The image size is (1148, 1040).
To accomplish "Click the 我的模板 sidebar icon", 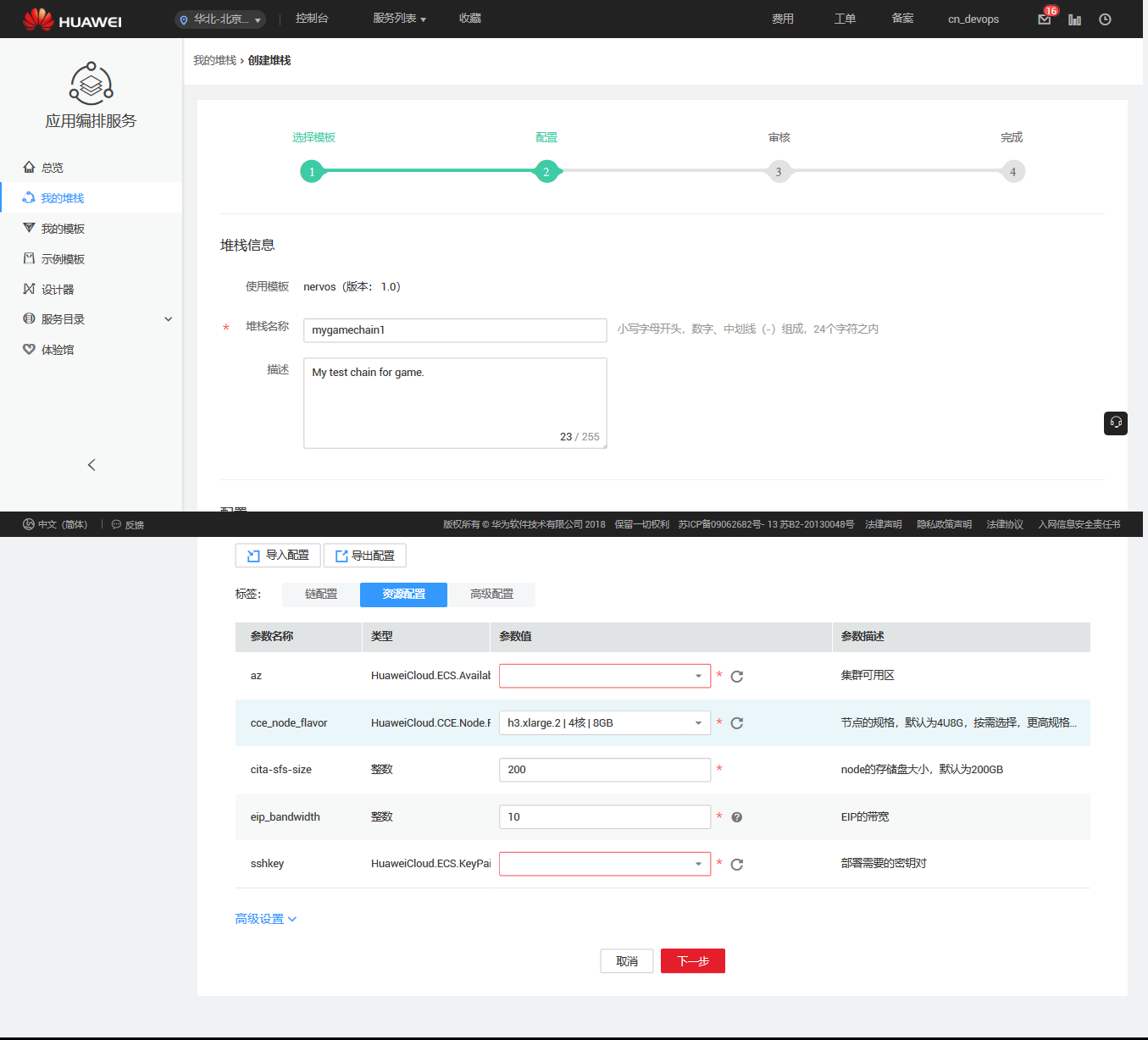I will [x=29, y=228].
